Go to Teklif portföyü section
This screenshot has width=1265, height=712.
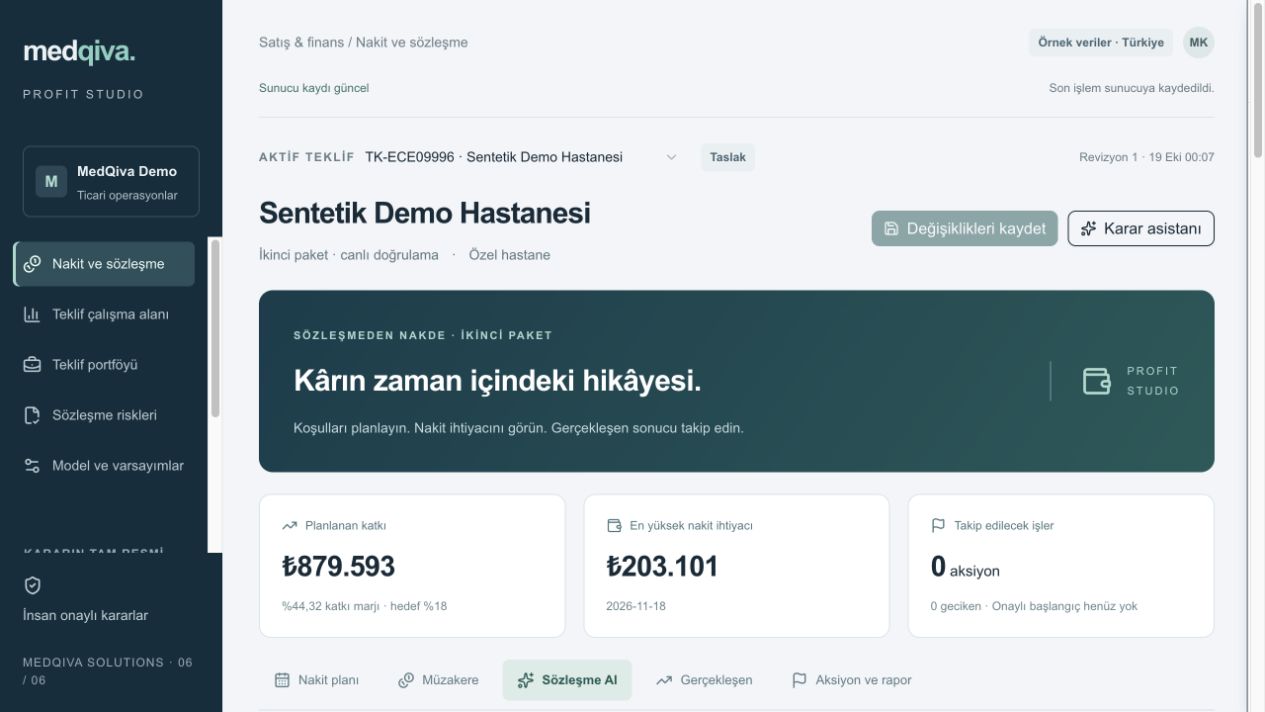coord(104,365)
